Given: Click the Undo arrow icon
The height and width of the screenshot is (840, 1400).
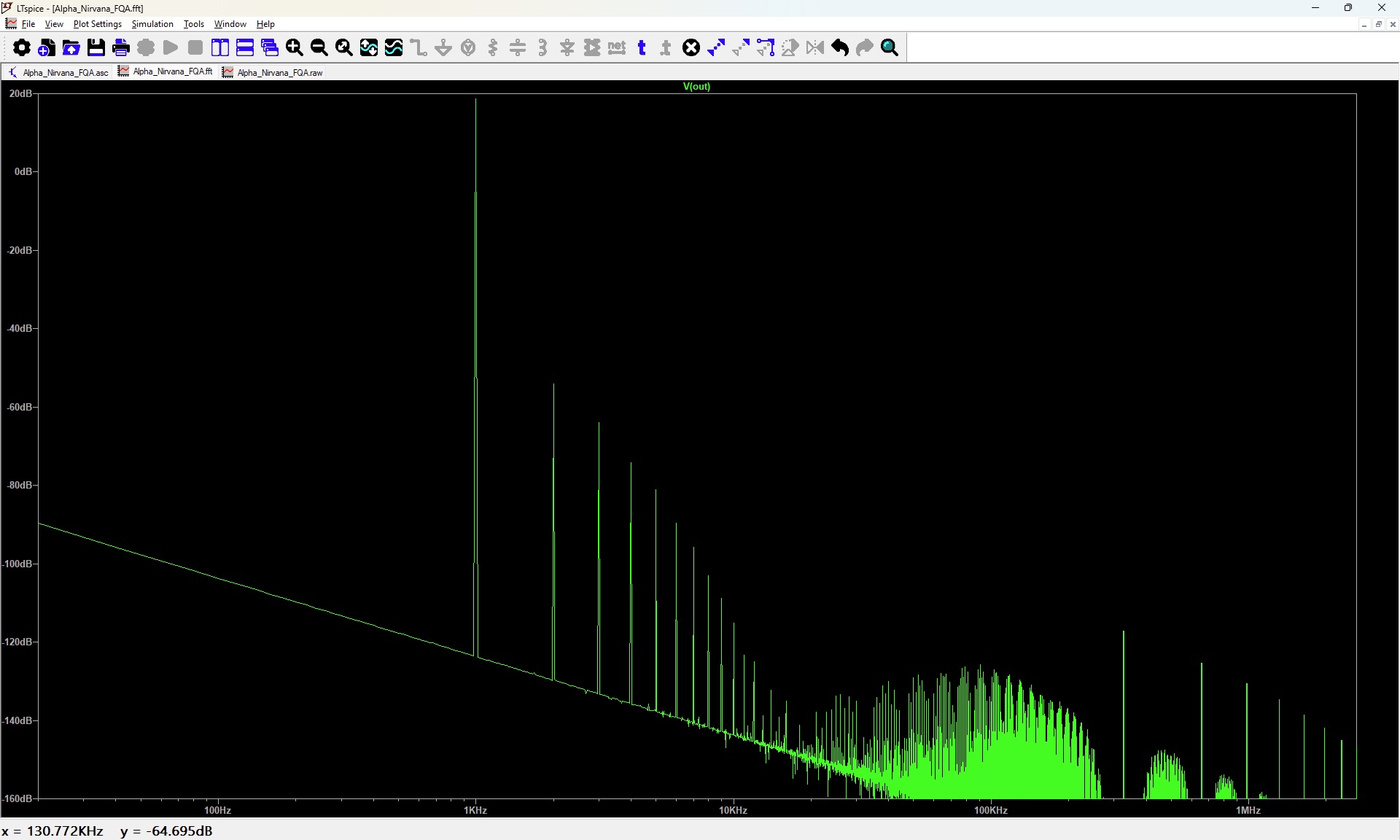Looking at the screenshot, I should pos(840,48).
